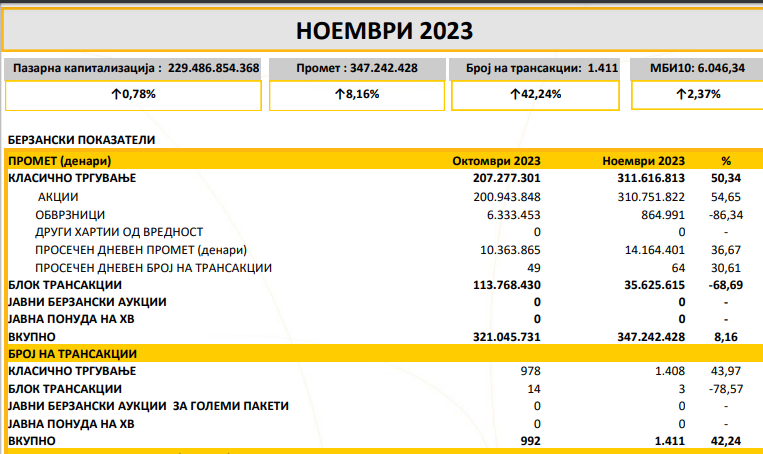The image size is (763, 454).
Task: Select the ОБВРЗНИЦИ row label
Action: point(69,214)
